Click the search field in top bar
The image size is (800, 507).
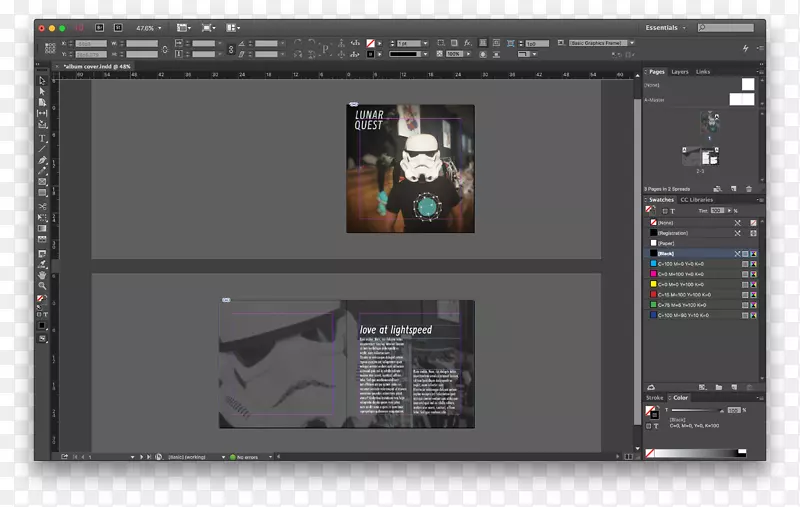pyautogui.click(x=726, y=28)
